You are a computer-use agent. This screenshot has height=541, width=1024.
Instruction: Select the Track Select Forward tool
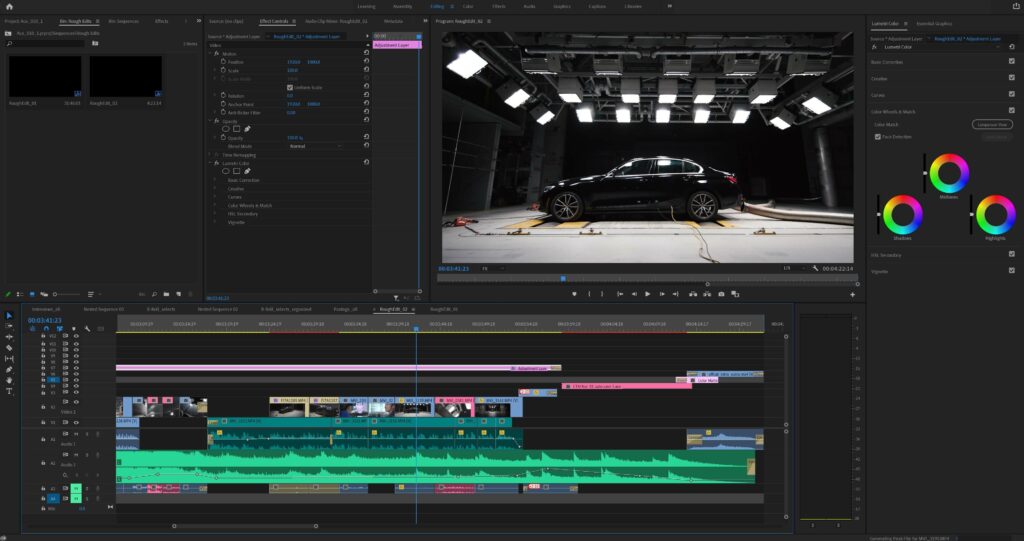click(9, 326)
